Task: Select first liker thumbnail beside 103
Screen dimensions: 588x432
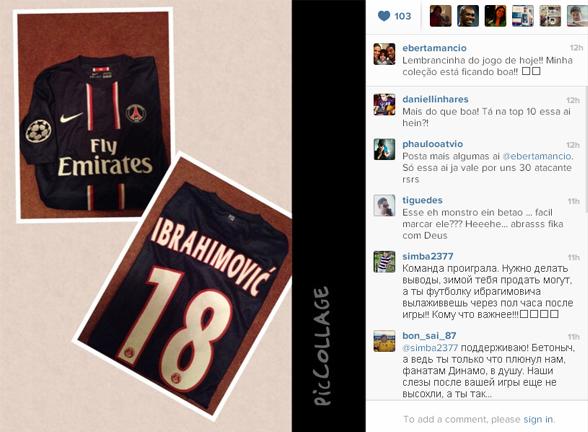Action: pos(440,16)
